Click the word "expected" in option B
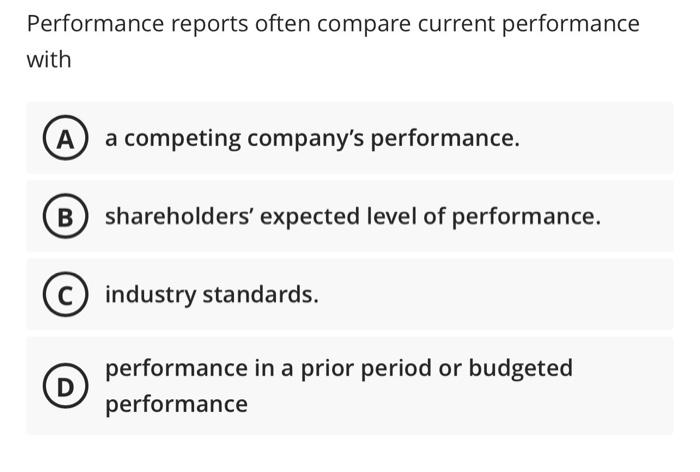The image size is (700, 472). [310, 217]
